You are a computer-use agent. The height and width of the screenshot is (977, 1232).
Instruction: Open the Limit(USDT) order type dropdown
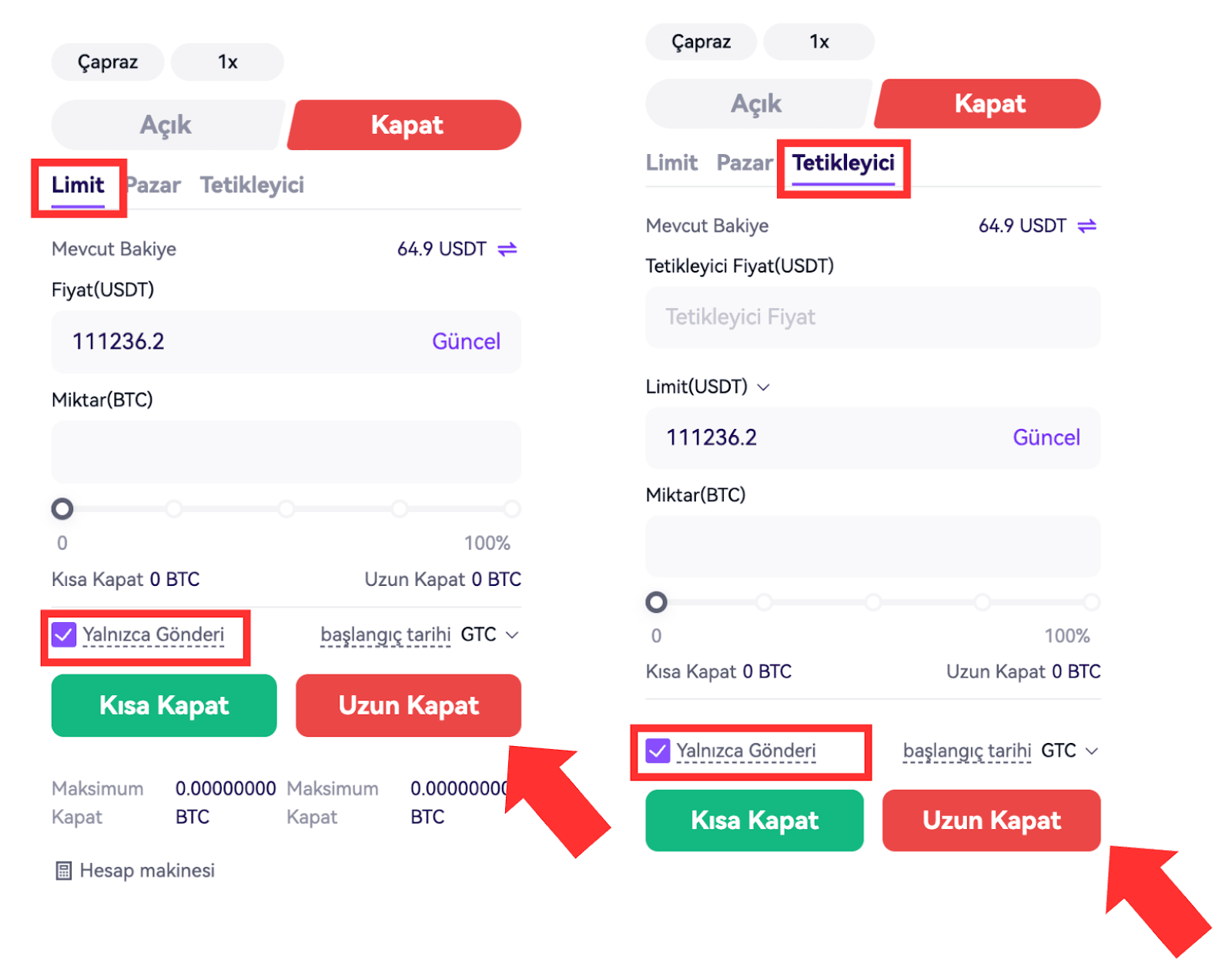tap(763, 386)
